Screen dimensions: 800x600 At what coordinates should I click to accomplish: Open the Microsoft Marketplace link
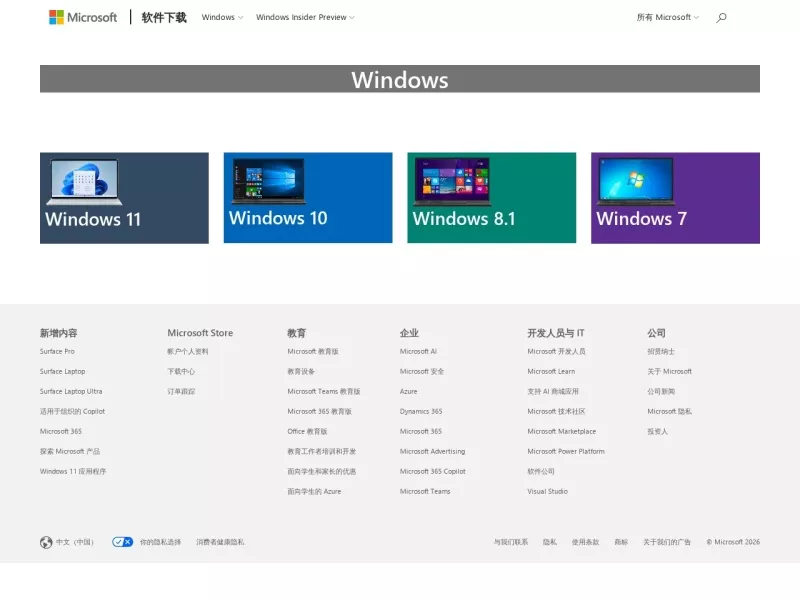[x=561, y=431]
